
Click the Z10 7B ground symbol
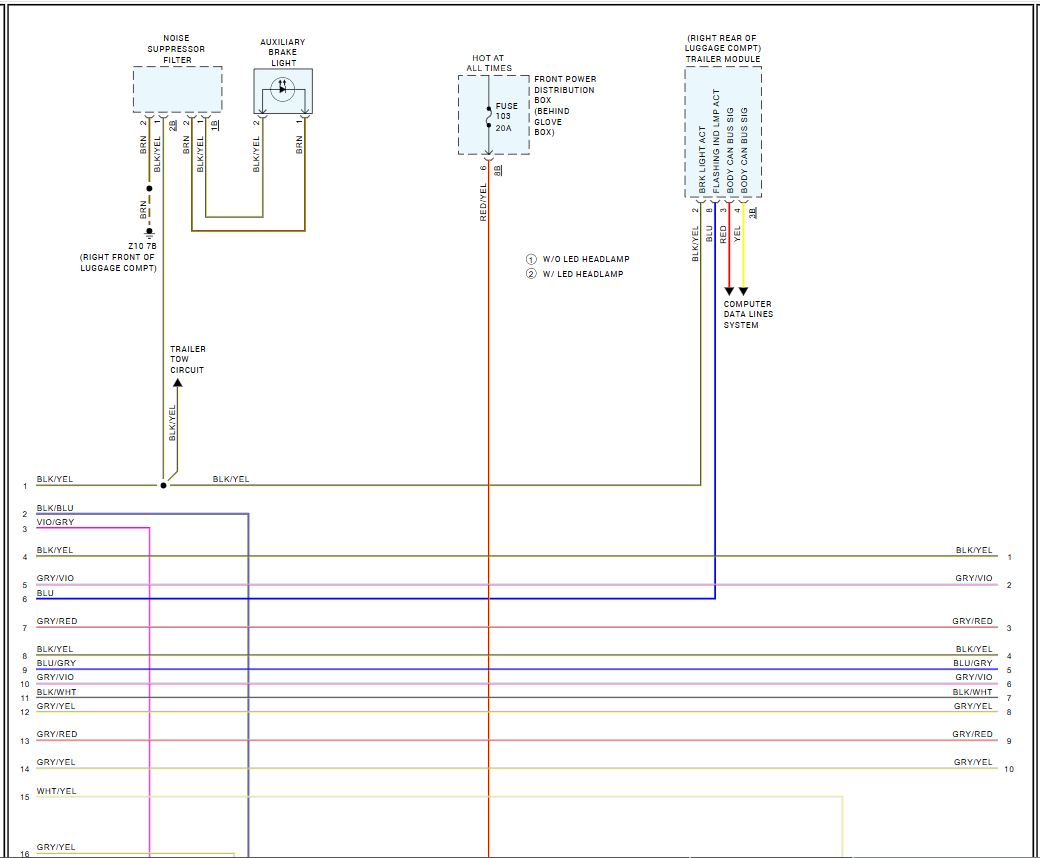pos(149,232)
